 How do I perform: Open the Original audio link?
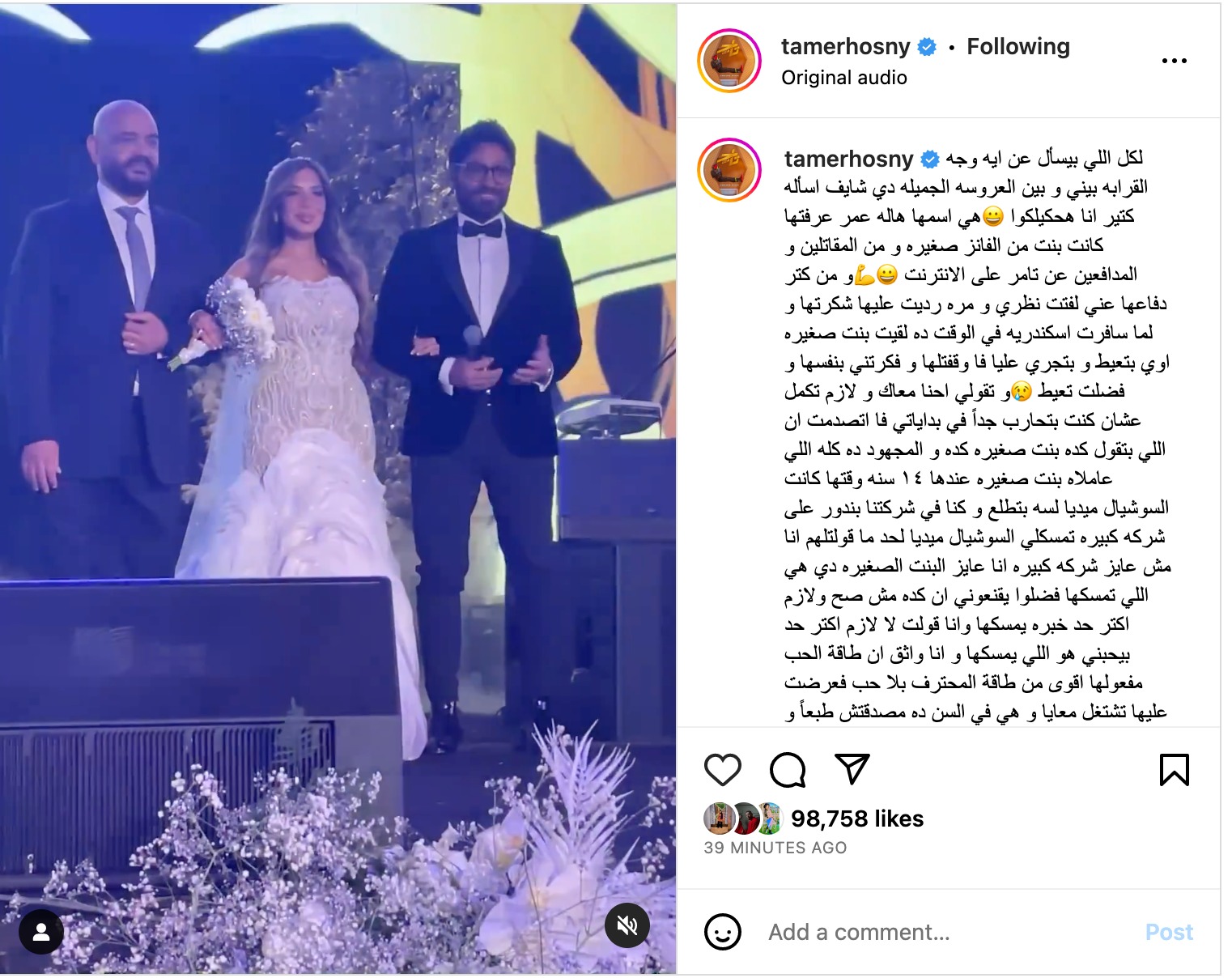[x=844, y=78]
